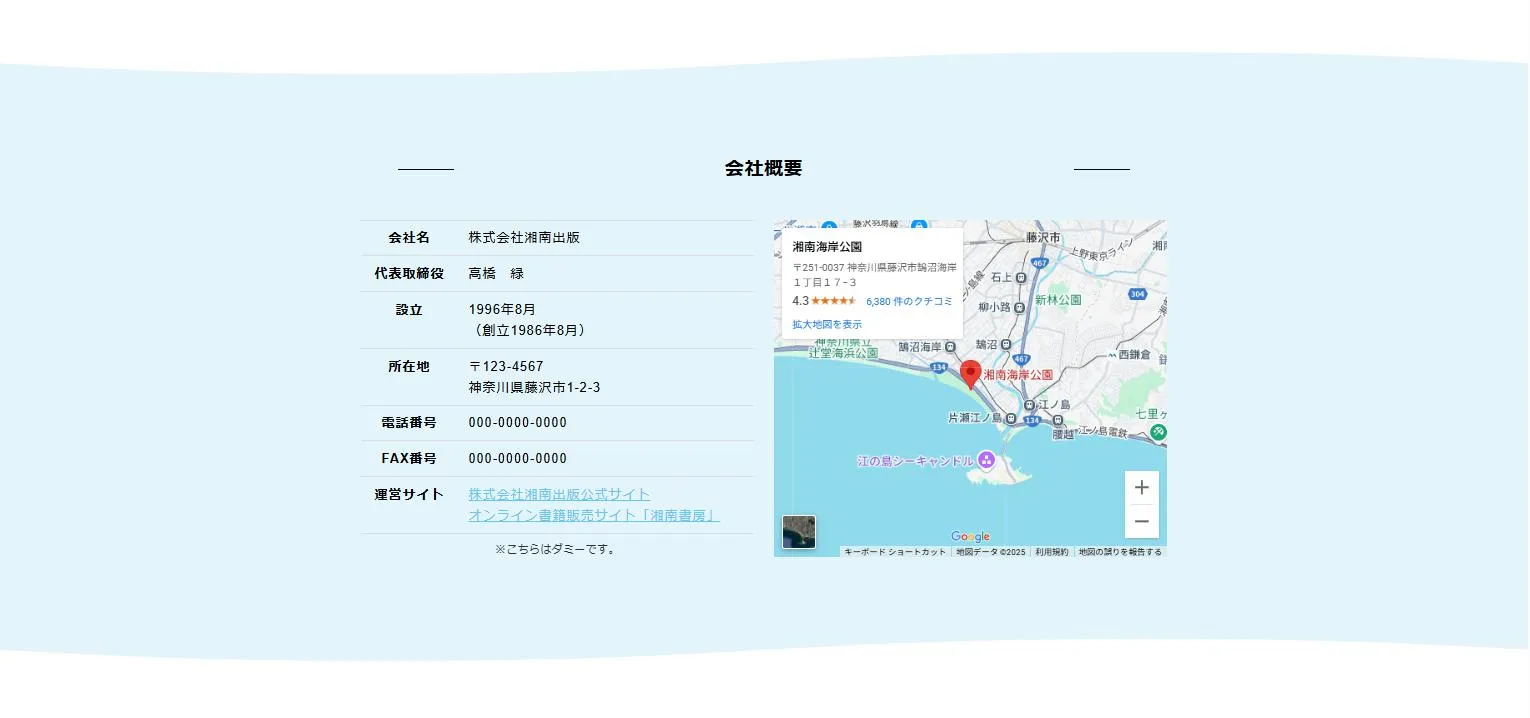Click the 所在地 row label
This screenshot has width=1530, height=718.
409,366
